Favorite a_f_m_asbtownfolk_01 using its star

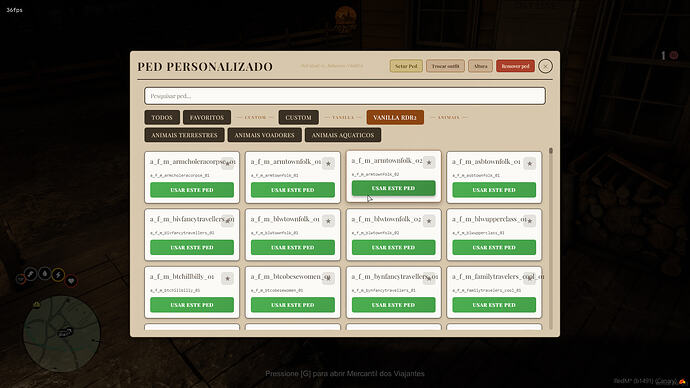coord(530,164)
